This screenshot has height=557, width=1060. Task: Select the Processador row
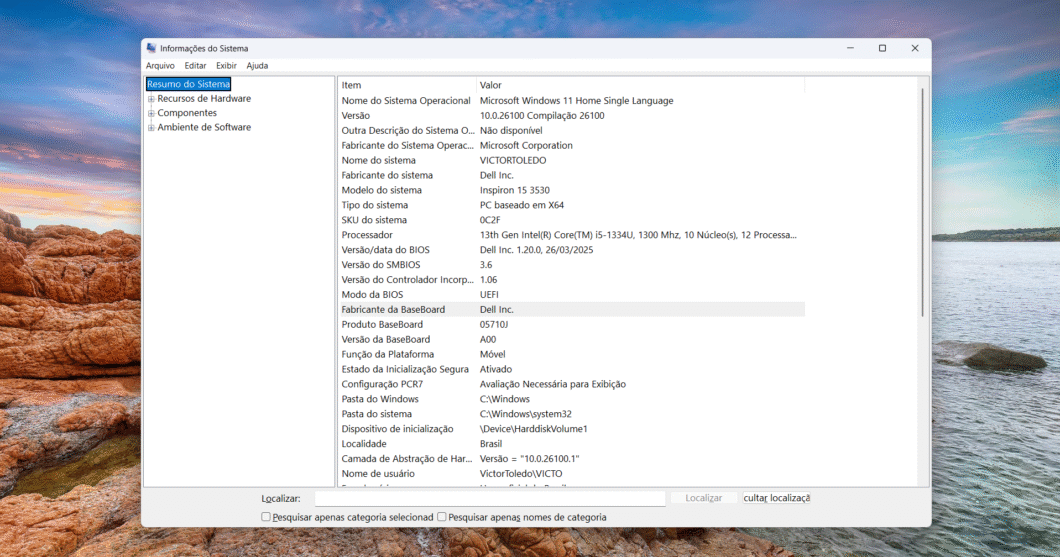click(x=571, y=235)
